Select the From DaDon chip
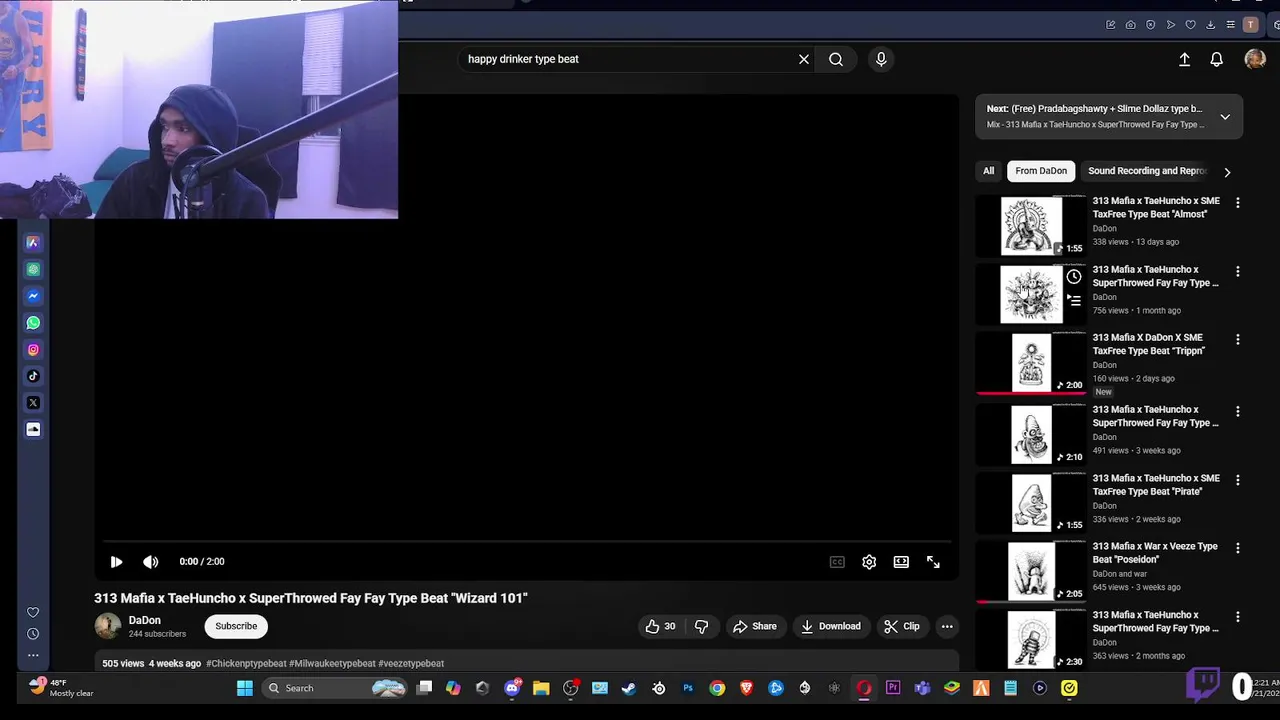1280x720 pixels. pyautogui.click(x=1041, y=171)
